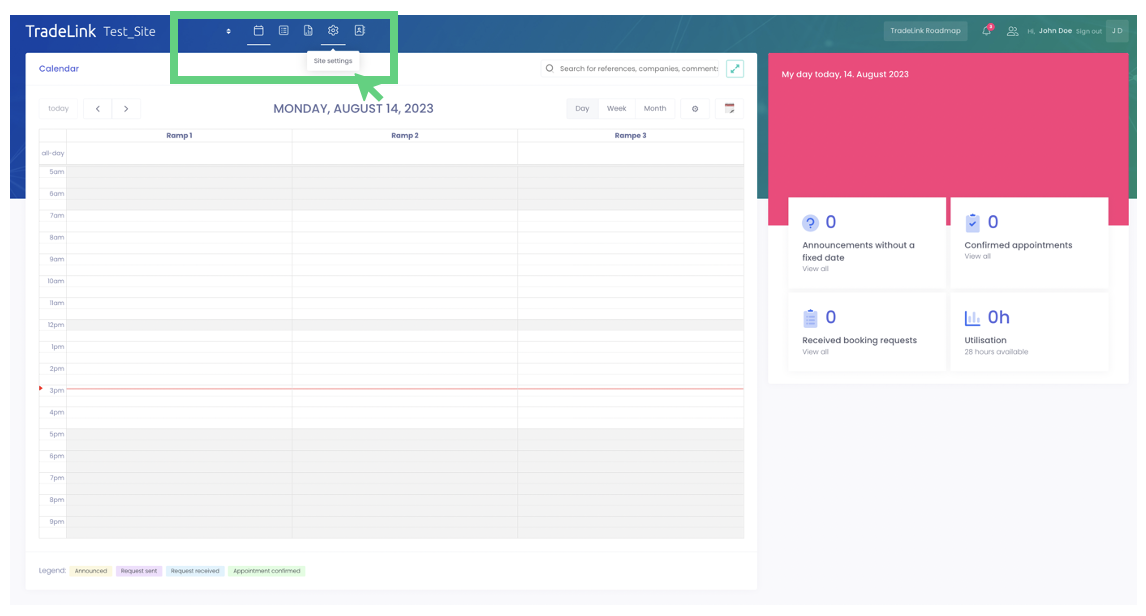
Task: View all received booking requests
Action: 815,352
